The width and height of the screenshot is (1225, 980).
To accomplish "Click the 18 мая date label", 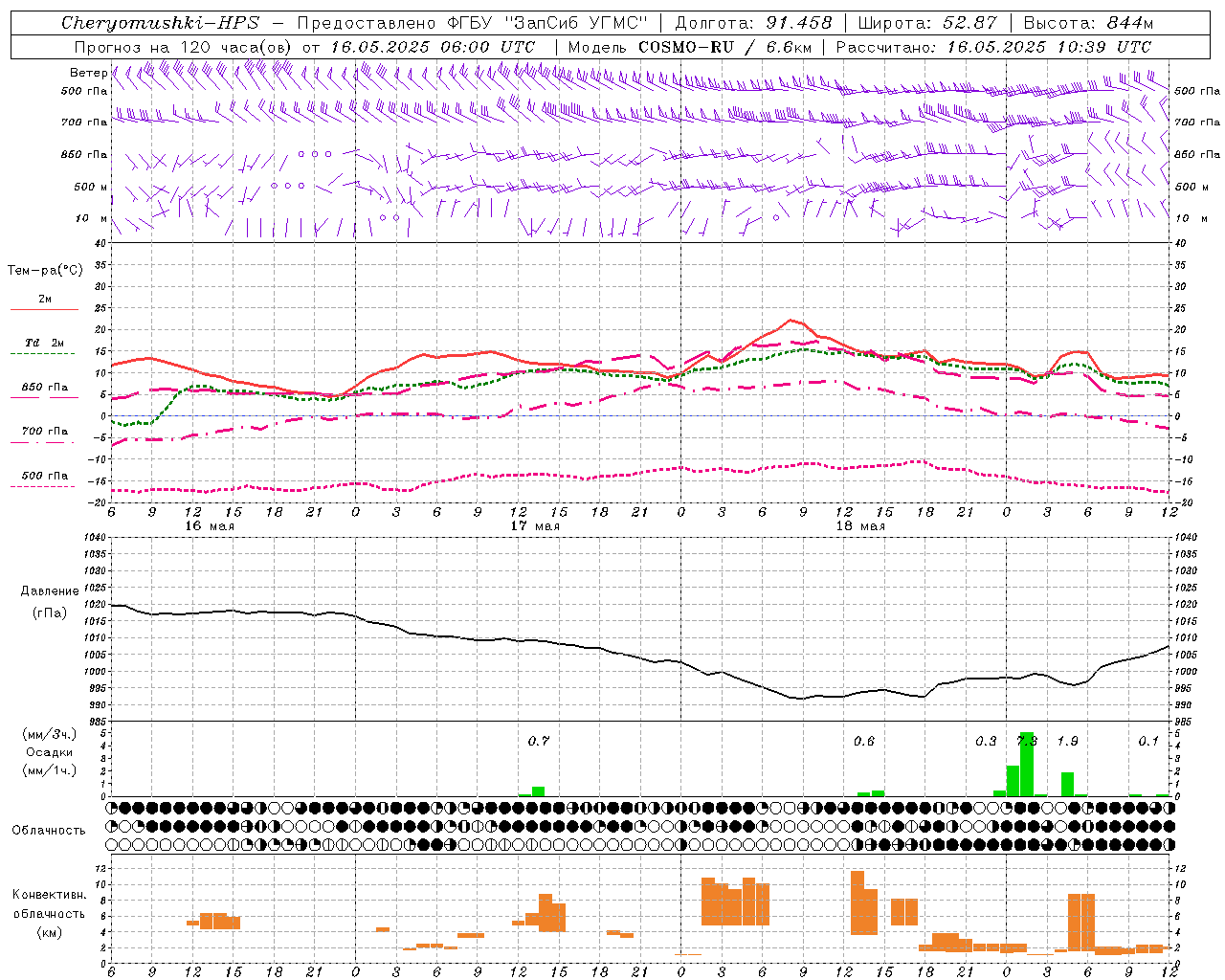I will tap(860, 526).
